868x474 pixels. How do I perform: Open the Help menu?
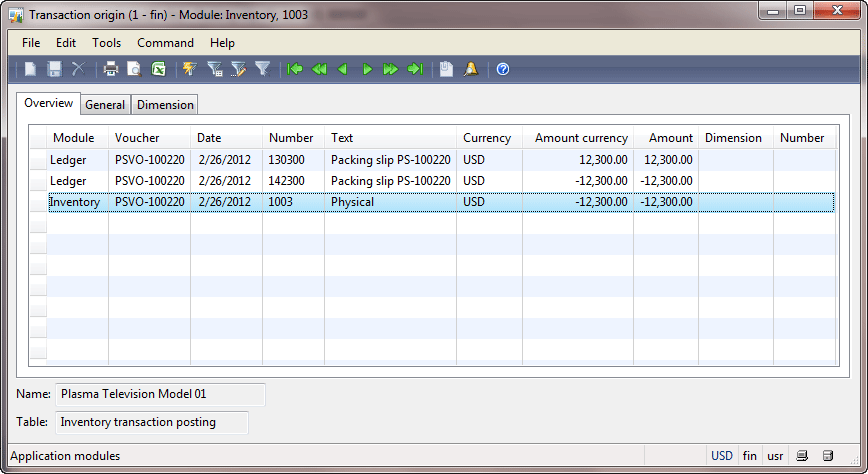[x=222, y=43]
